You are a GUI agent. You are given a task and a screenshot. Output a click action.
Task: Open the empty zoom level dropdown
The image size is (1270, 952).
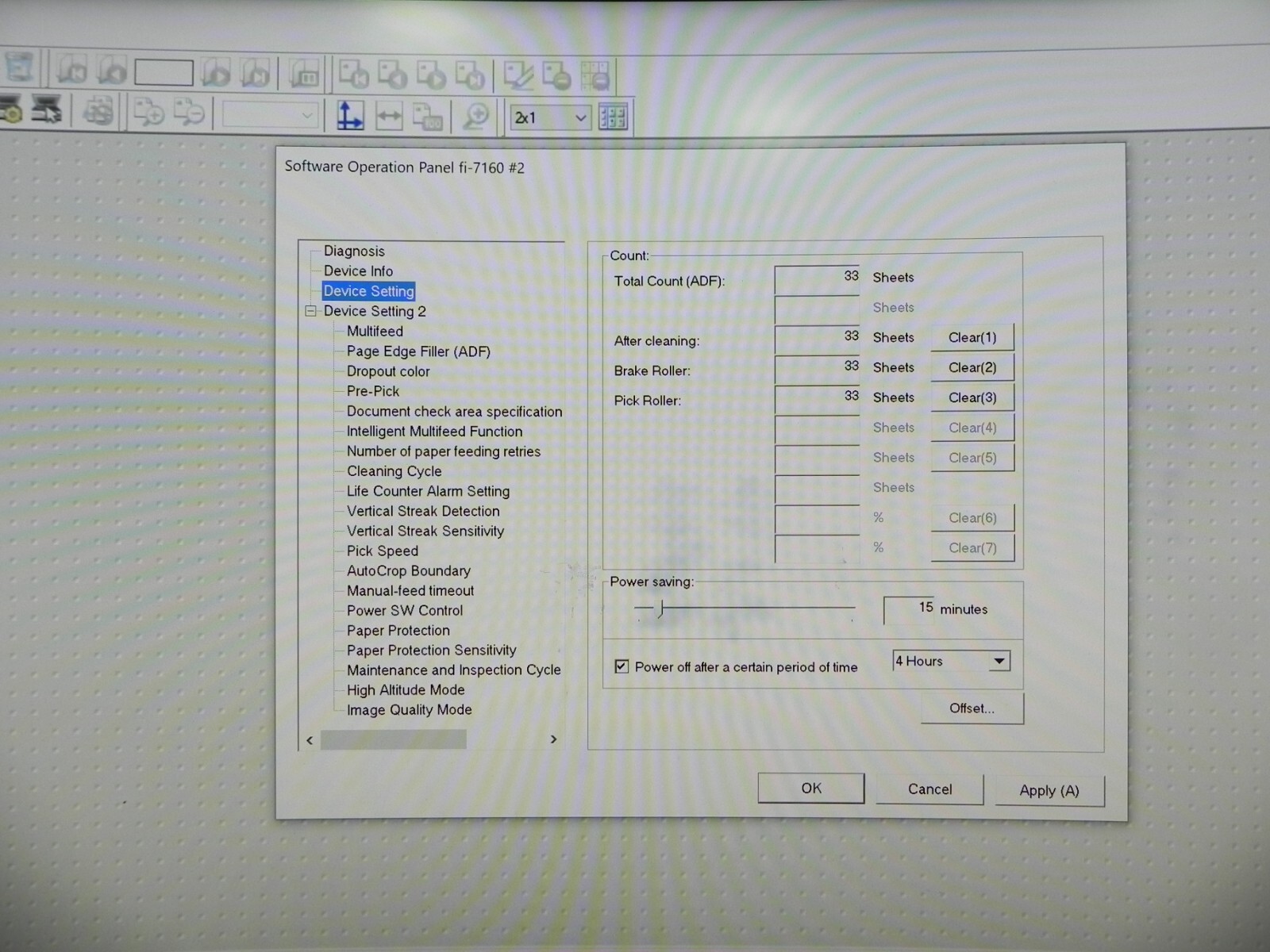click(x=270, y=115)
